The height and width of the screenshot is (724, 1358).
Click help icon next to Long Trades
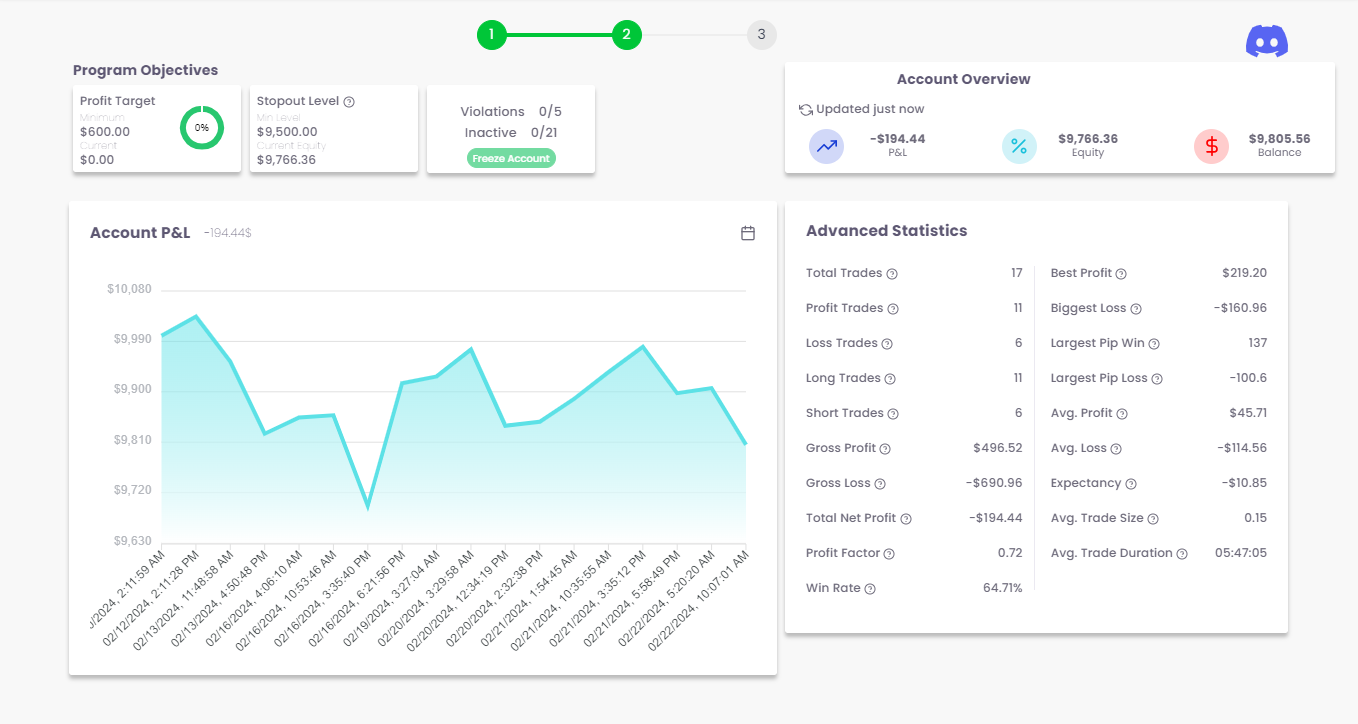[x=890, y=379]
